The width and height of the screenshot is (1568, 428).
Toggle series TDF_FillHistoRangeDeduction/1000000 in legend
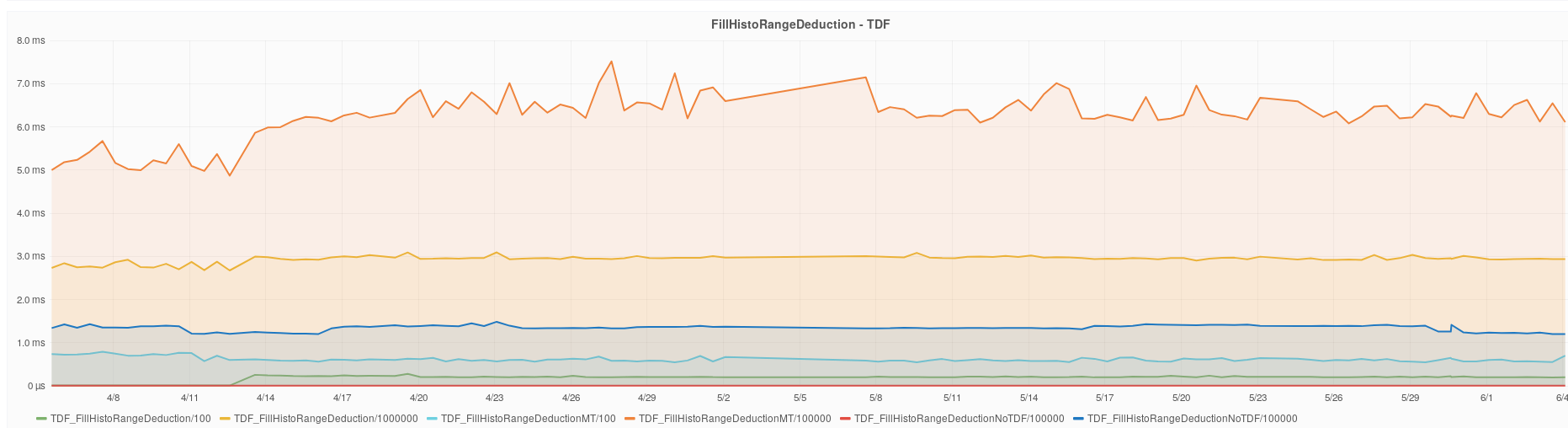(326, 419)
